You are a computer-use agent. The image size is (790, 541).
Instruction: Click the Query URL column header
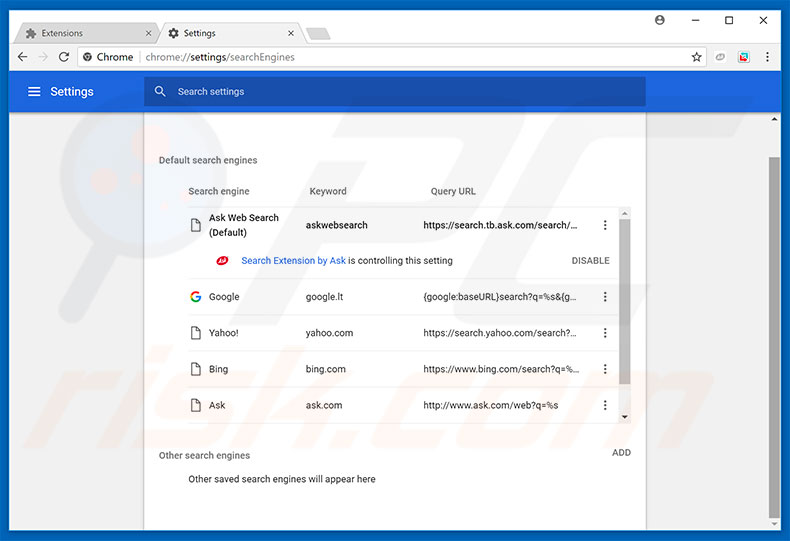pyautogui.click(x=453, y=191)
